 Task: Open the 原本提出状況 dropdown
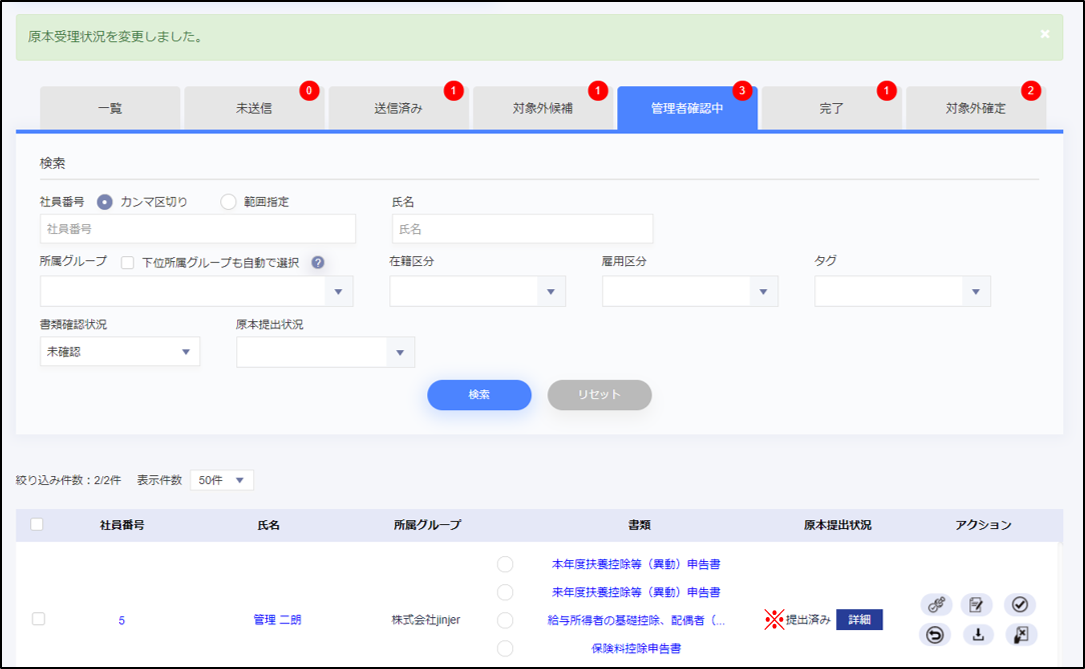click(325, 352)
